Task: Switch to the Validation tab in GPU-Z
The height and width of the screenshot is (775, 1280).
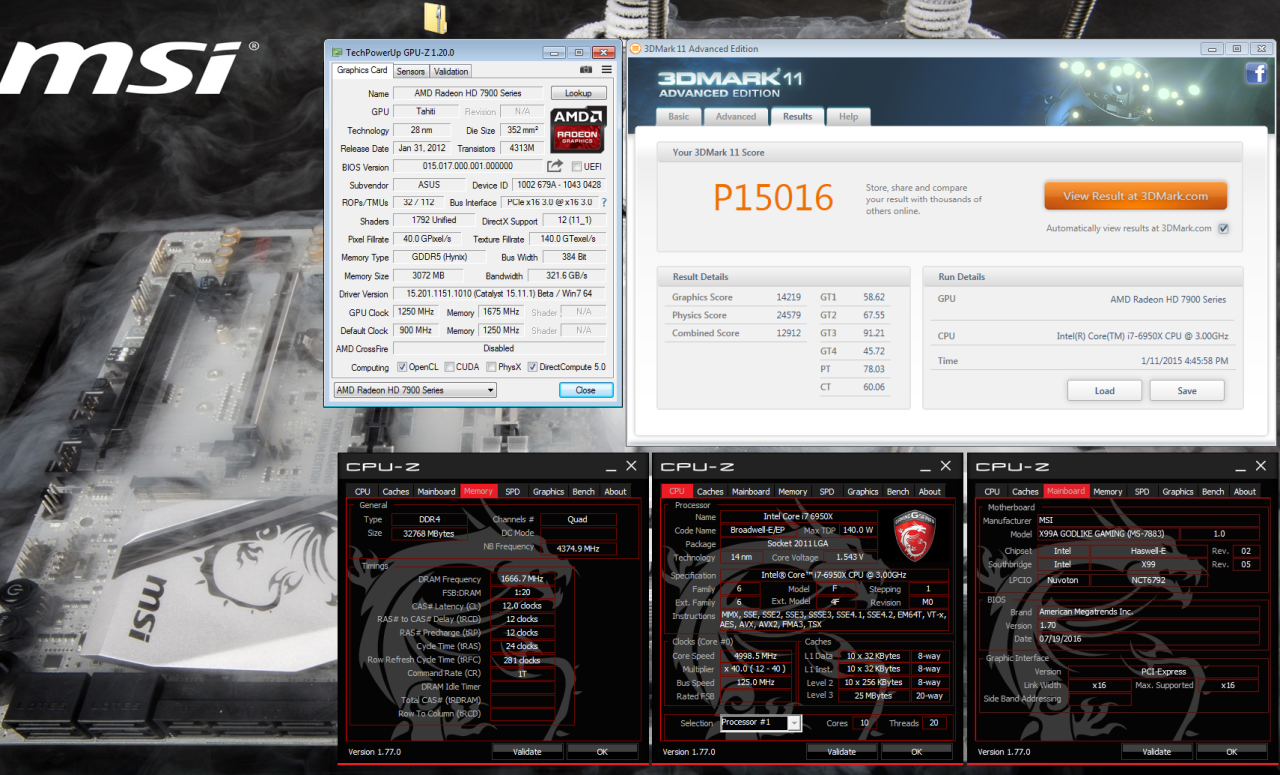Action: coord(451,71)
